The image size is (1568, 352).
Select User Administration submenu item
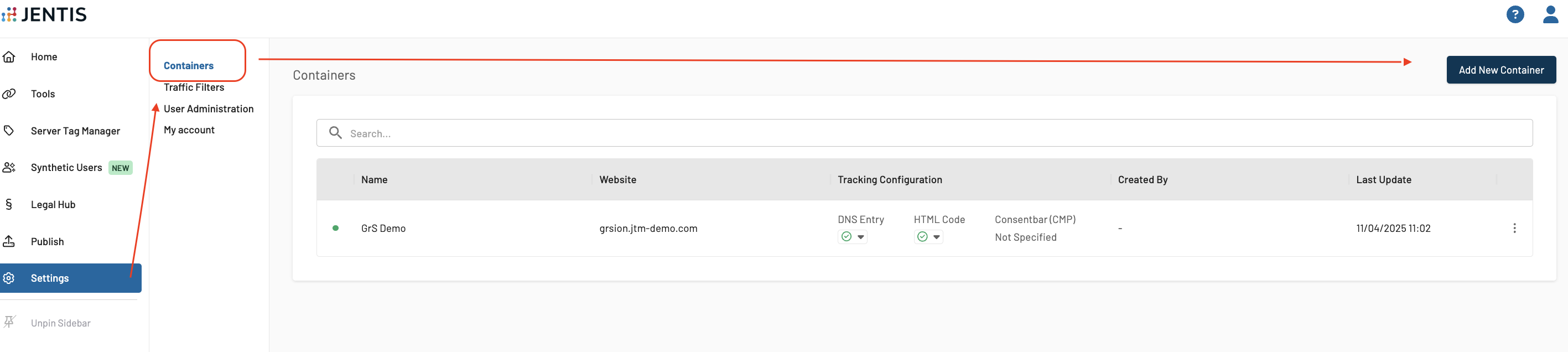[208, 109]
